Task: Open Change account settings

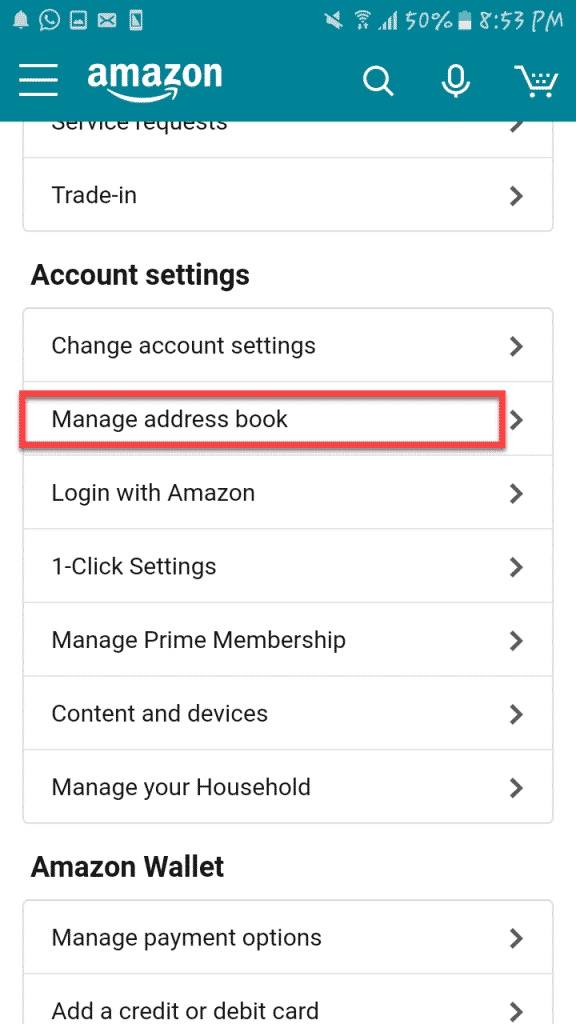Action: point(288,345)
